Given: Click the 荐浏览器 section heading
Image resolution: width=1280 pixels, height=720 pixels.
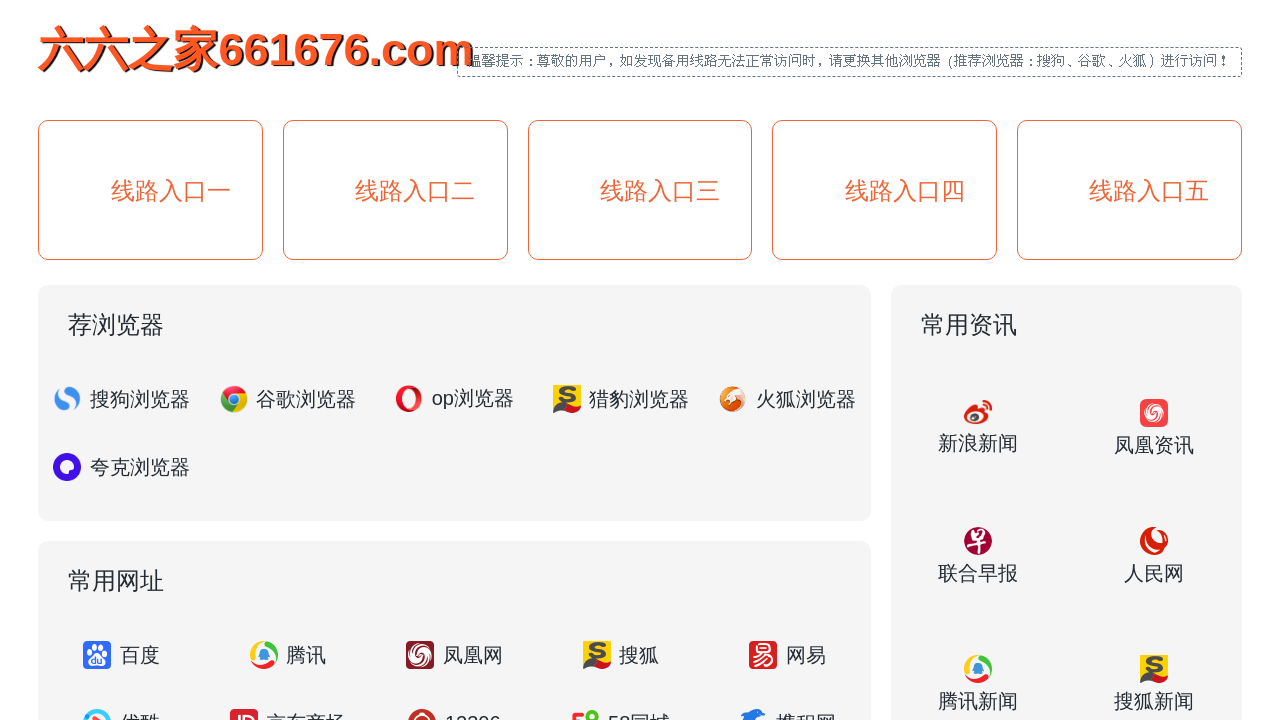Looking at the screenshot, I should pyautogui.click(x=116, y=325).
